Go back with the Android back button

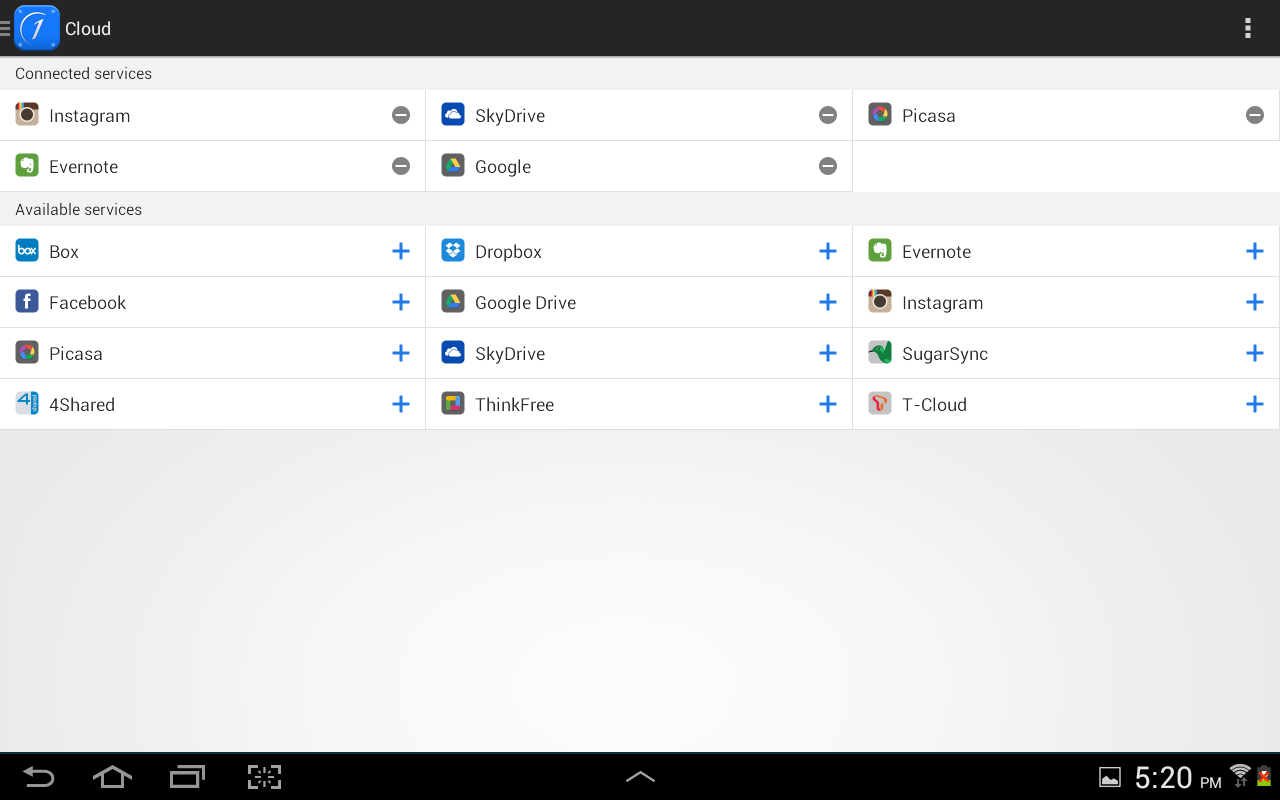[39, 777]
